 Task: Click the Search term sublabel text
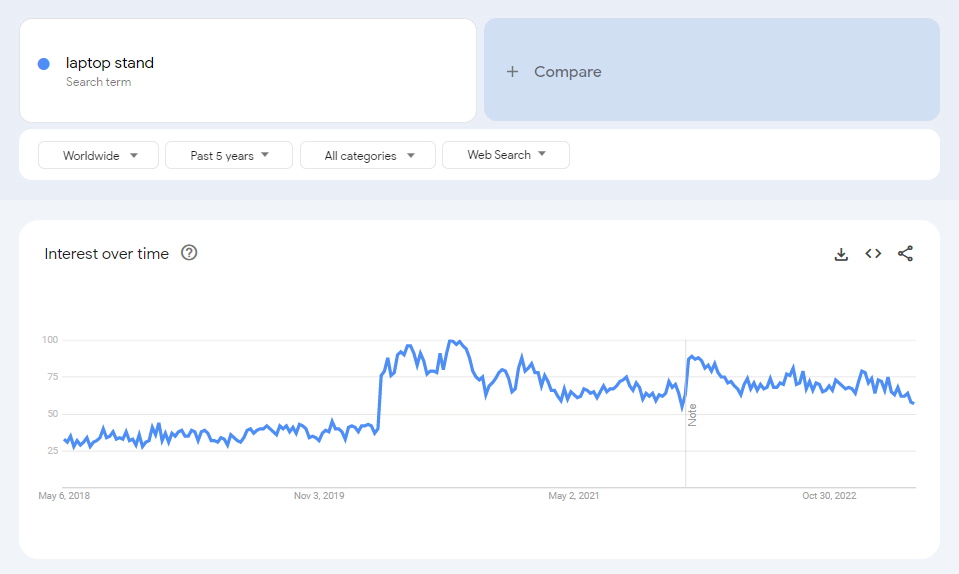98,82
